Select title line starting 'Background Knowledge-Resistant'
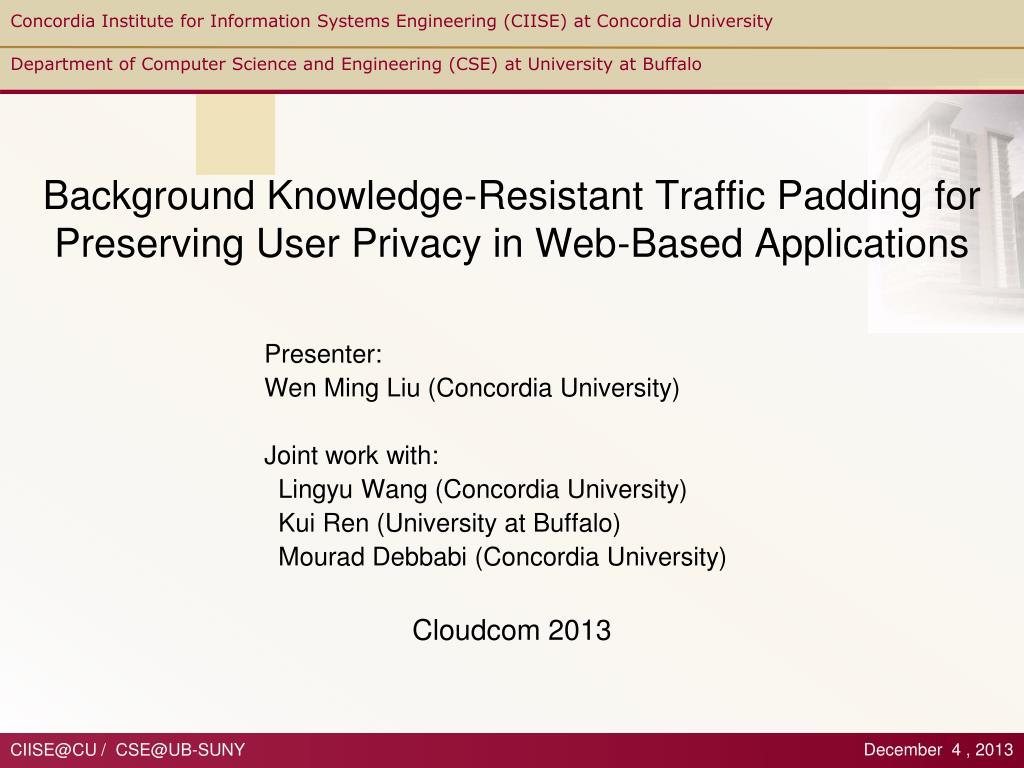 (x=511, y=195)
